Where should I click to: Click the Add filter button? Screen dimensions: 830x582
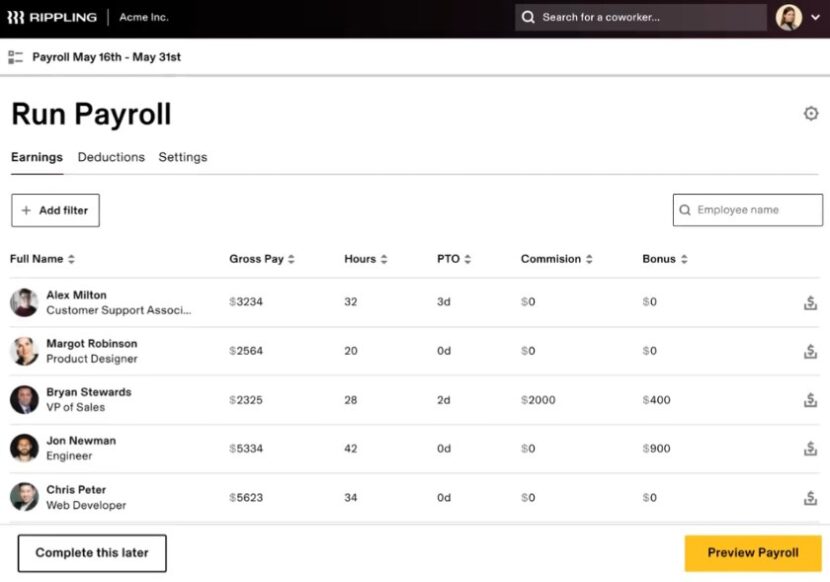55,211
